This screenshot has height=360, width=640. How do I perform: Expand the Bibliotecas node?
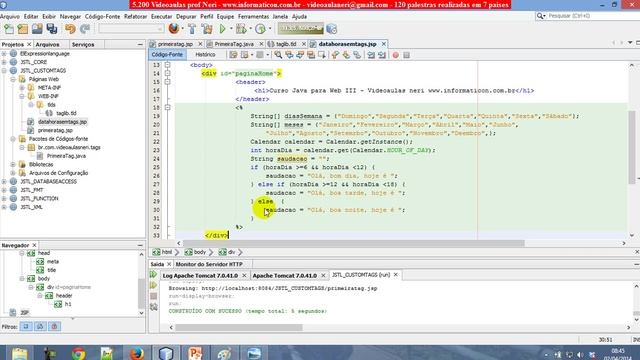(x=13, y=164)
